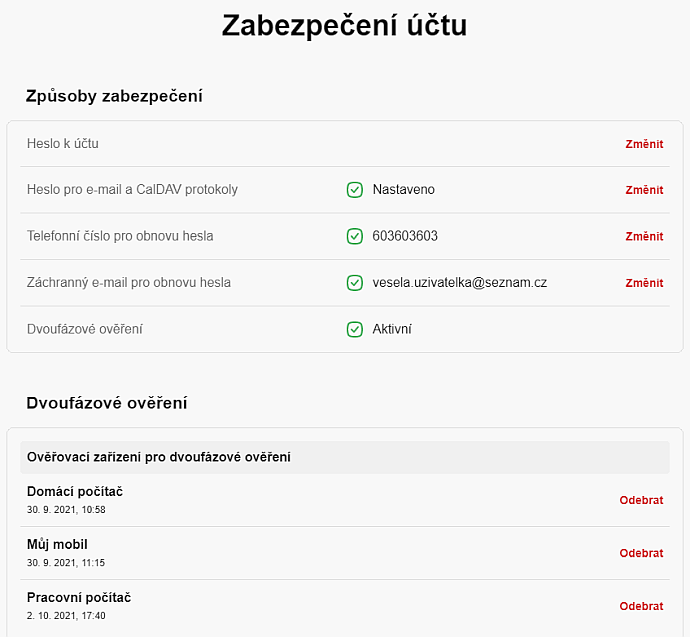The width and height of the screenshot is (690, 637).
Task: Click green checkmark icon beside phone number 603603603
Action: pyautogui.click(x=355, y=236)
